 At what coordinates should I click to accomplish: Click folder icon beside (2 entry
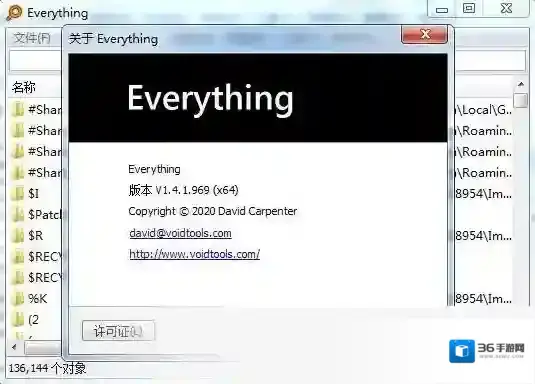coord(17,319)
